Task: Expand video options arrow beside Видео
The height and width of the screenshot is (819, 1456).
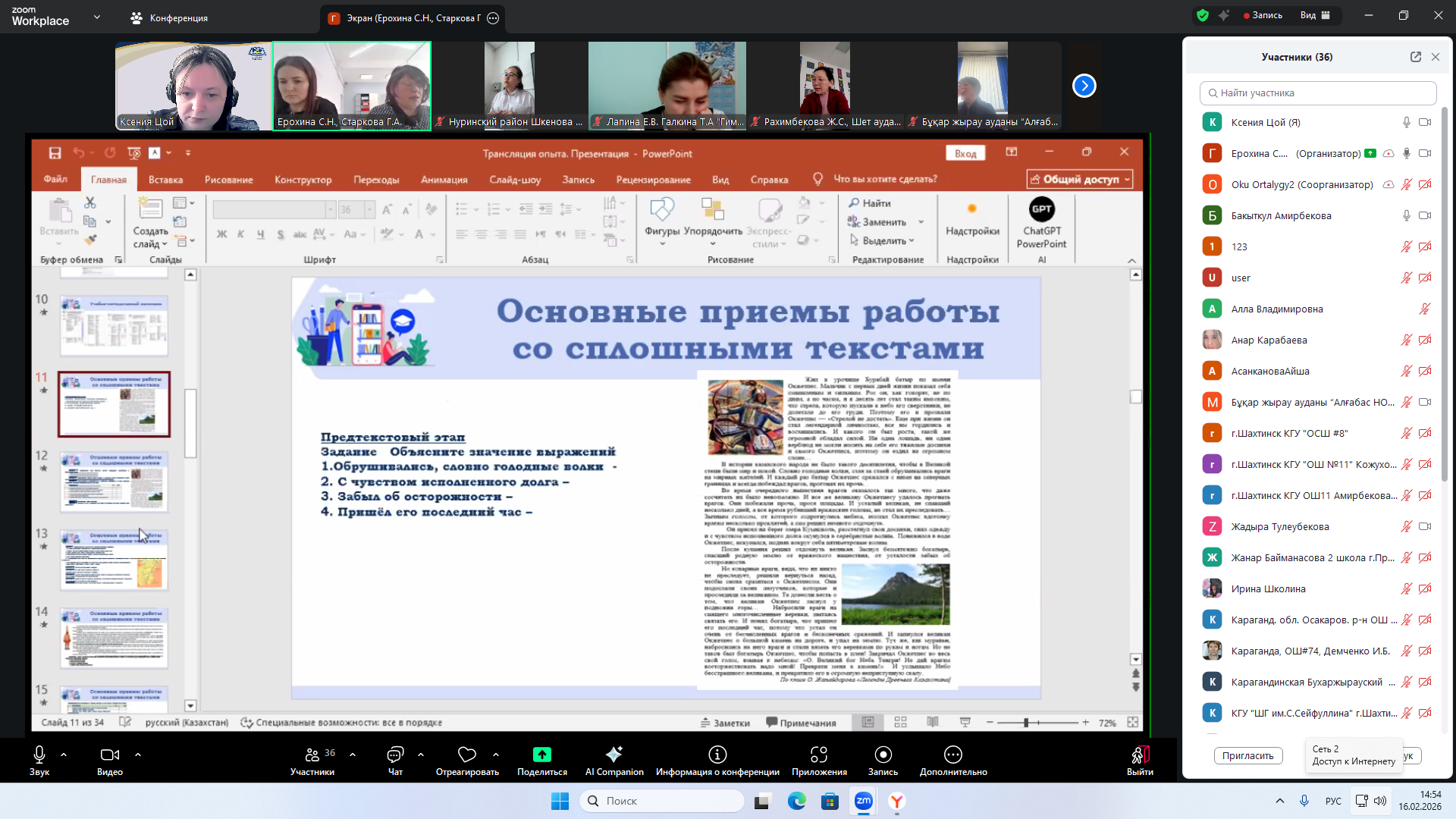Action: [138, 755]
